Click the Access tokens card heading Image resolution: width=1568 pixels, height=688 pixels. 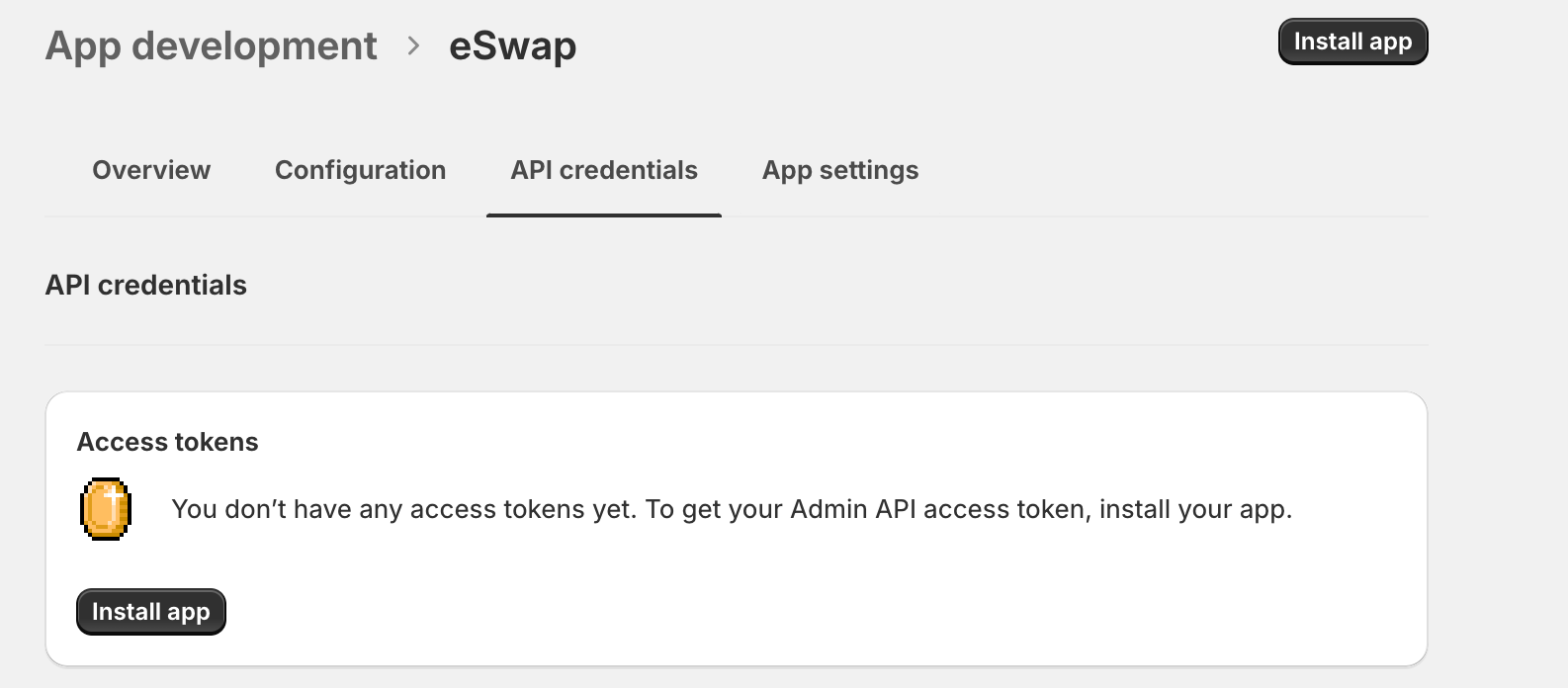tap(168, 442)
